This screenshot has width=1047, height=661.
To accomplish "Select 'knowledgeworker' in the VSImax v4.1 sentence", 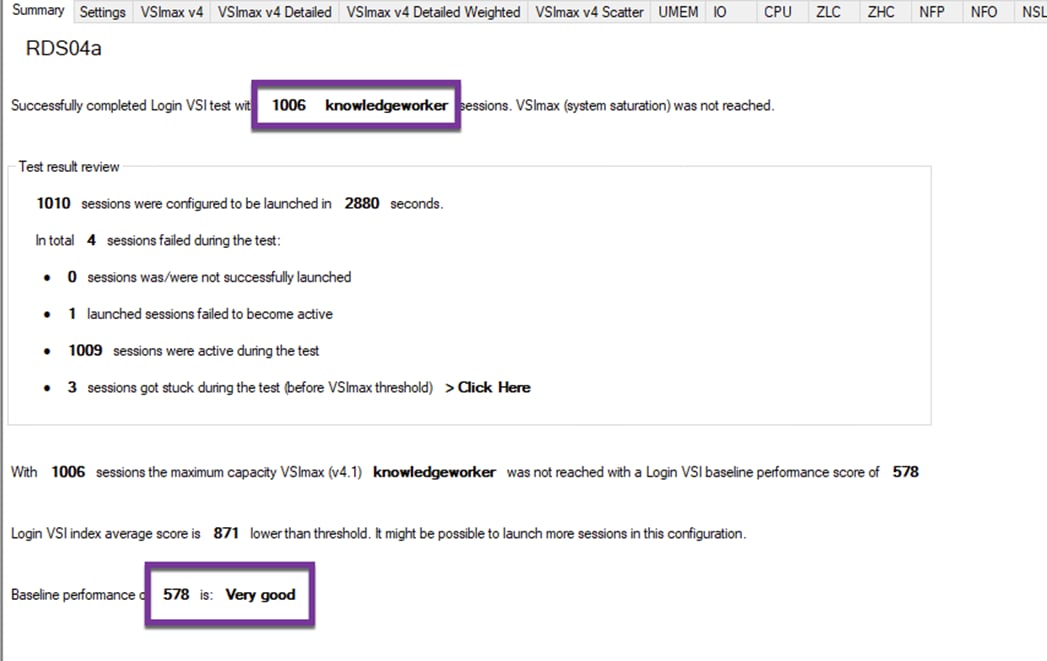I will (x=434, y=472).
